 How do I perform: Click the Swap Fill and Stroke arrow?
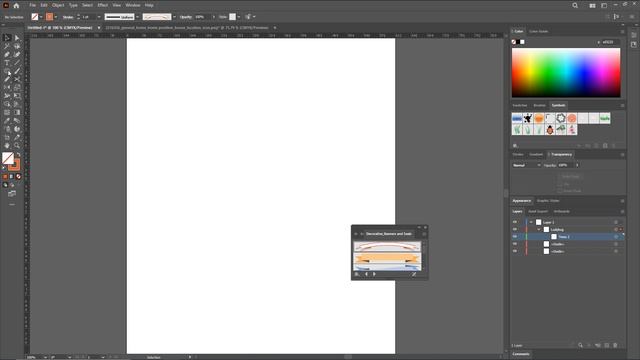(x=18, y=155)
